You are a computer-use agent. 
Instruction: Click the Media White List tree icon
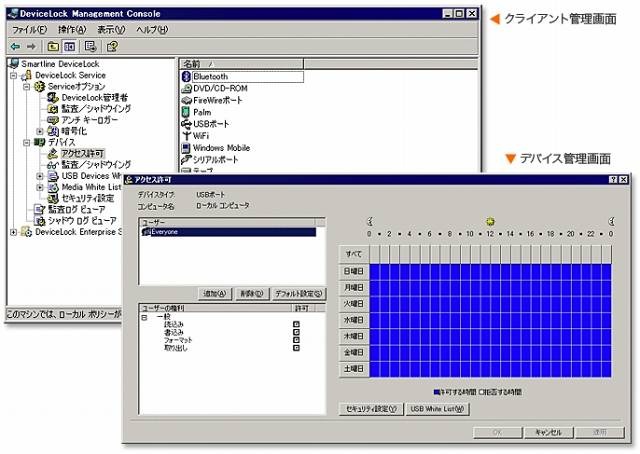coord(53,187)
